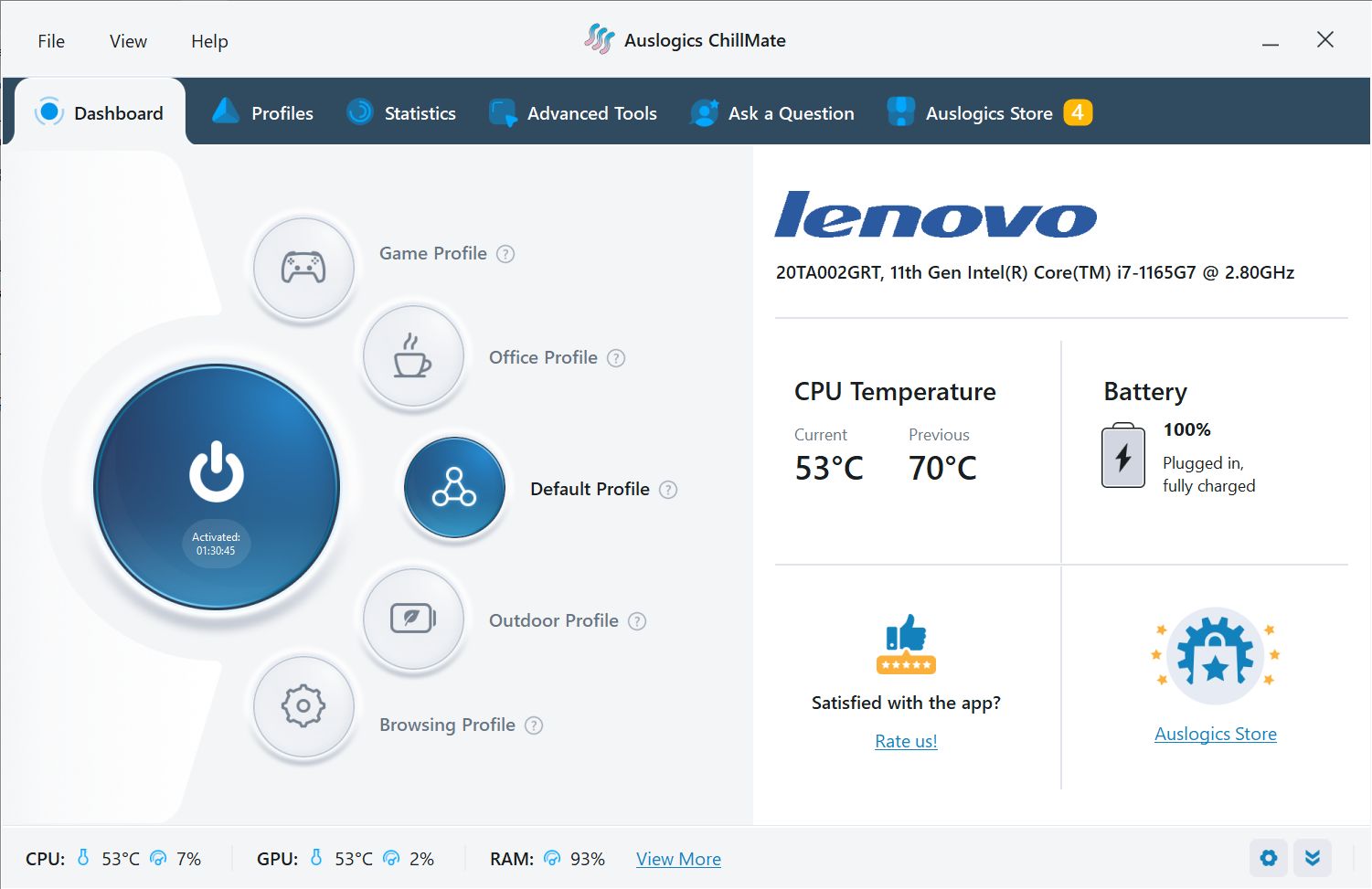Open the View menu
1372x889 pixels.
pos(127,41)
